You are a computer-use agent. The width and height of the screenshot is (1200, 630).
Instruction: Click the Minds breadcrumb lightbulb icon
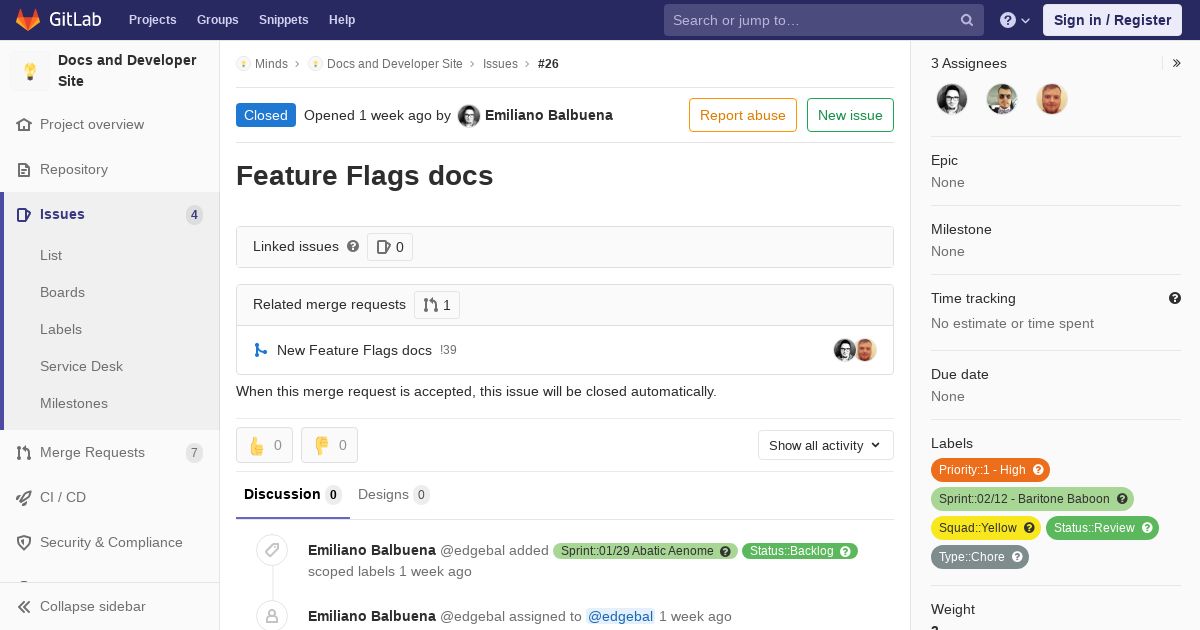point(243,64)
